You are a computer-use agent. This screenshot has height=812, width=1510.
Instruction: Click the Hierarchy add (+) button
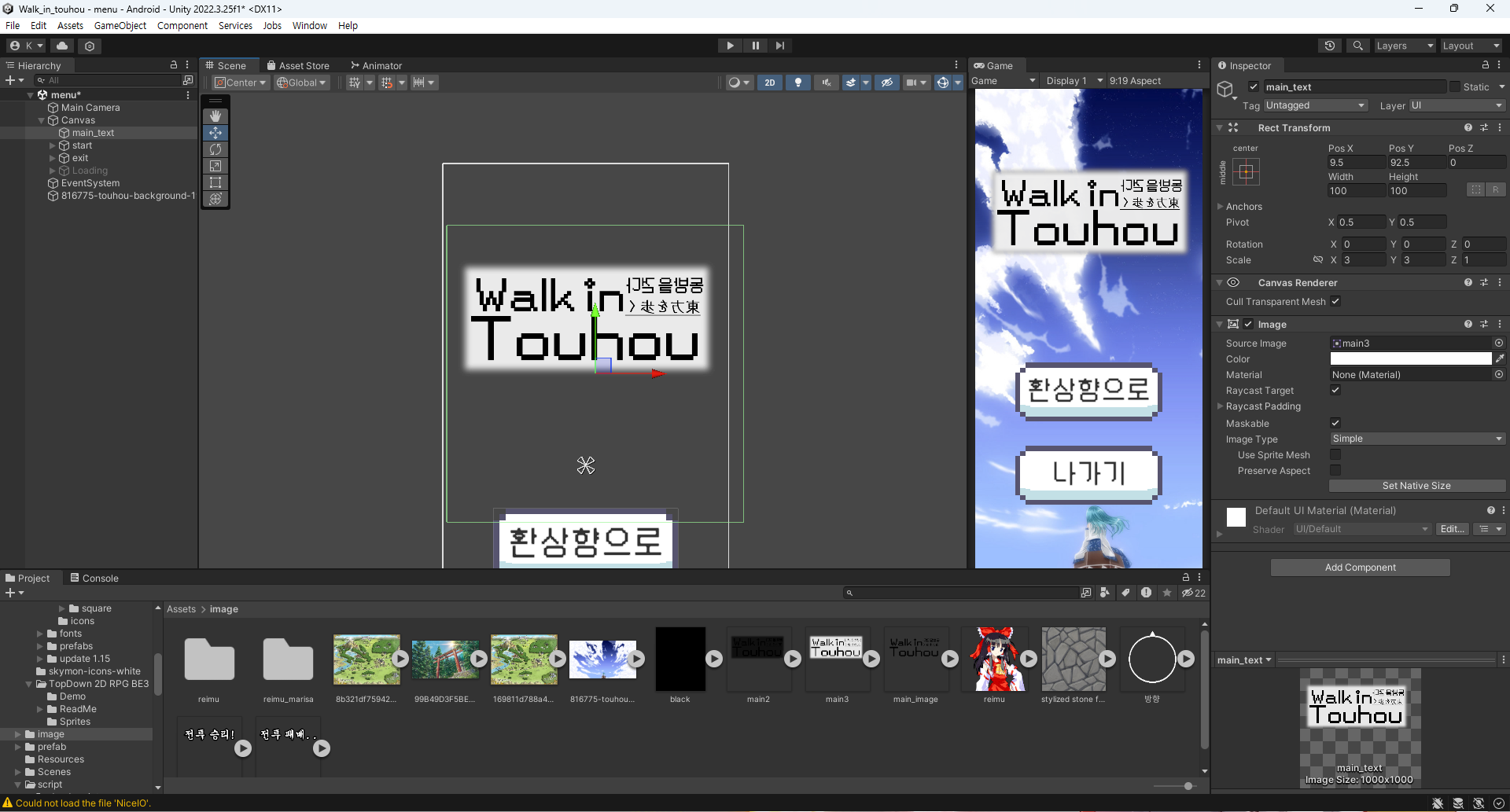(x=13, y=80)
